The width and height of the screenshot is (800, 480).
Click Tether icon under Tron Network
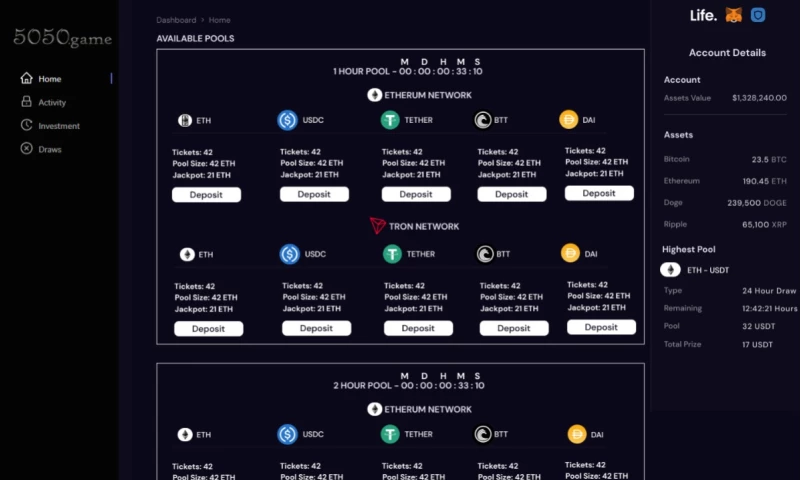(x=391, y=254)
